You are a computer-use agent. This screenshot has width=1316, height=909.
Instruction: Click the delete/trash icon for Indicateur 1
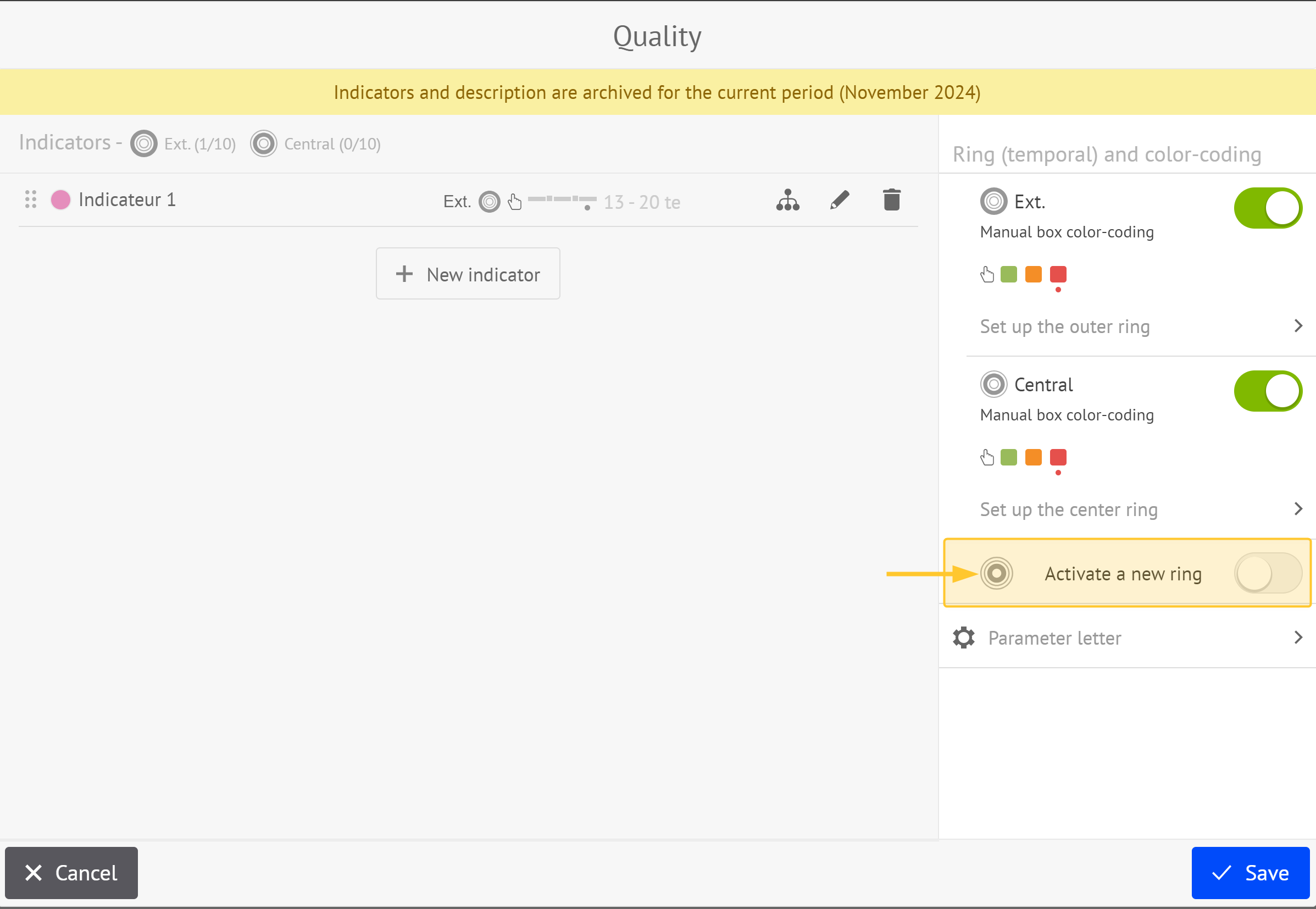tap(892, 200)
